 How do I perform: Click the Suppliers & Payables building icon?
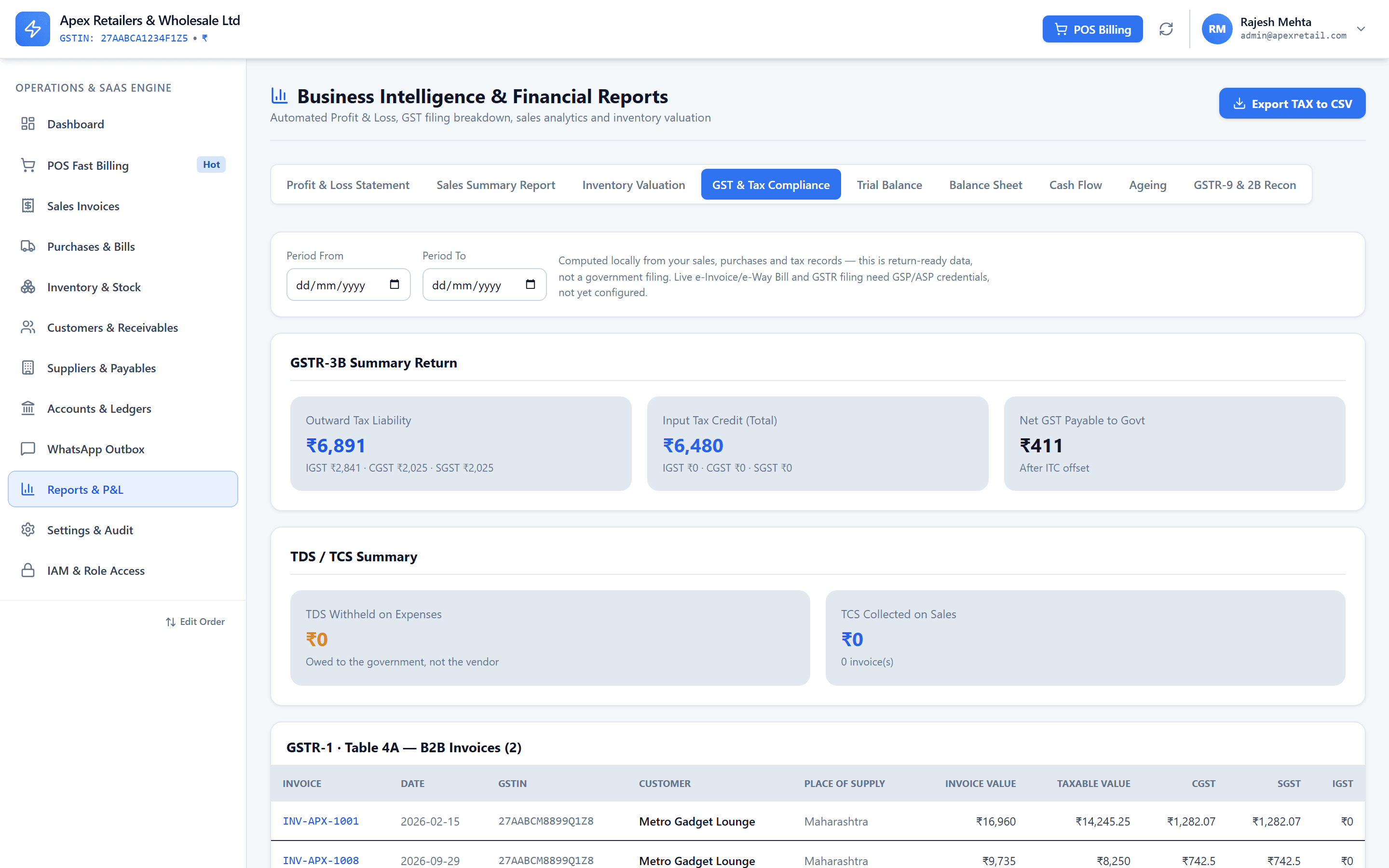[x=28, y=368]
